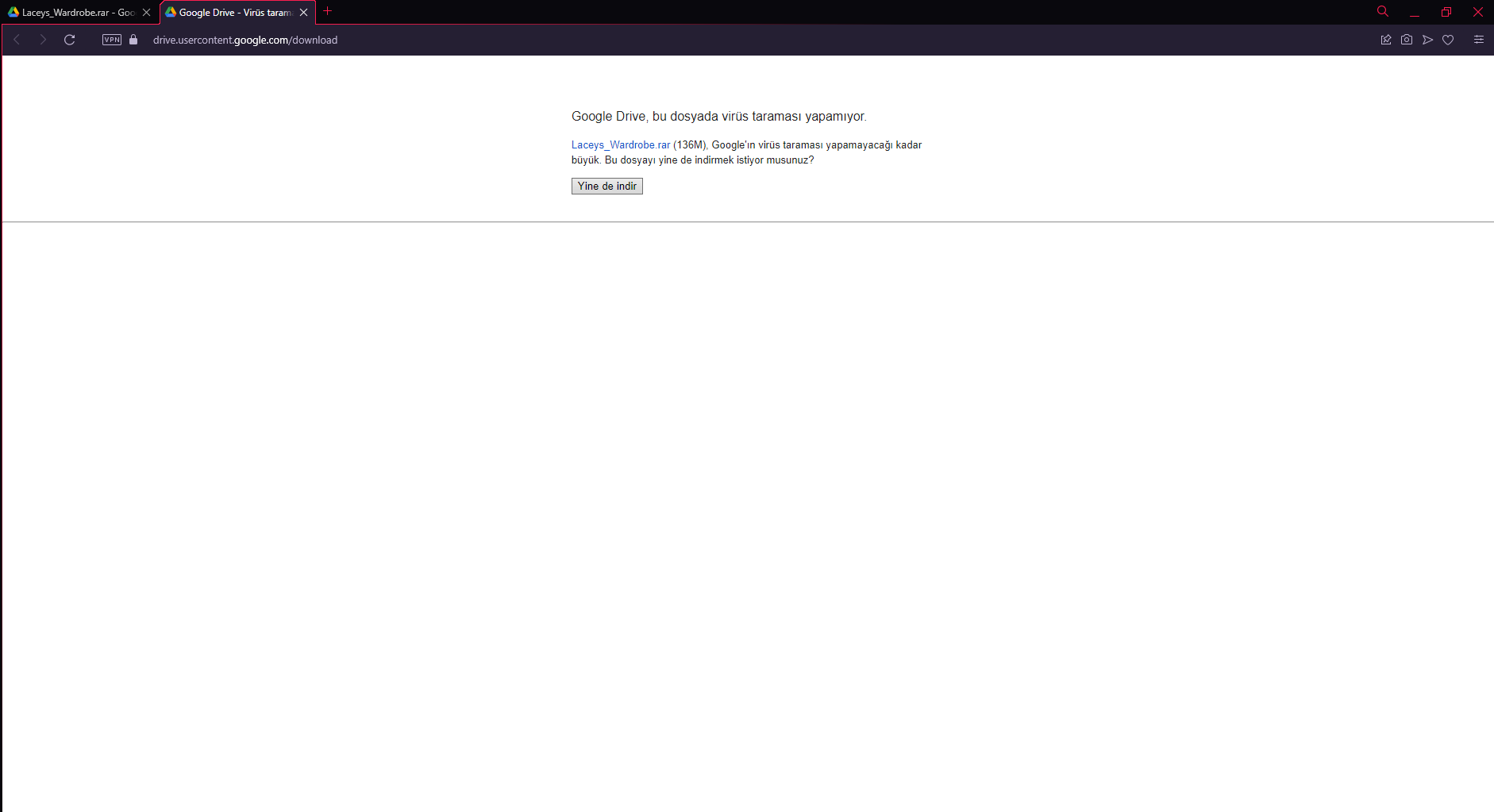This screenshot has height=812, width=1494.
Task: Reload the current page
Action: (x=70, y=40)
